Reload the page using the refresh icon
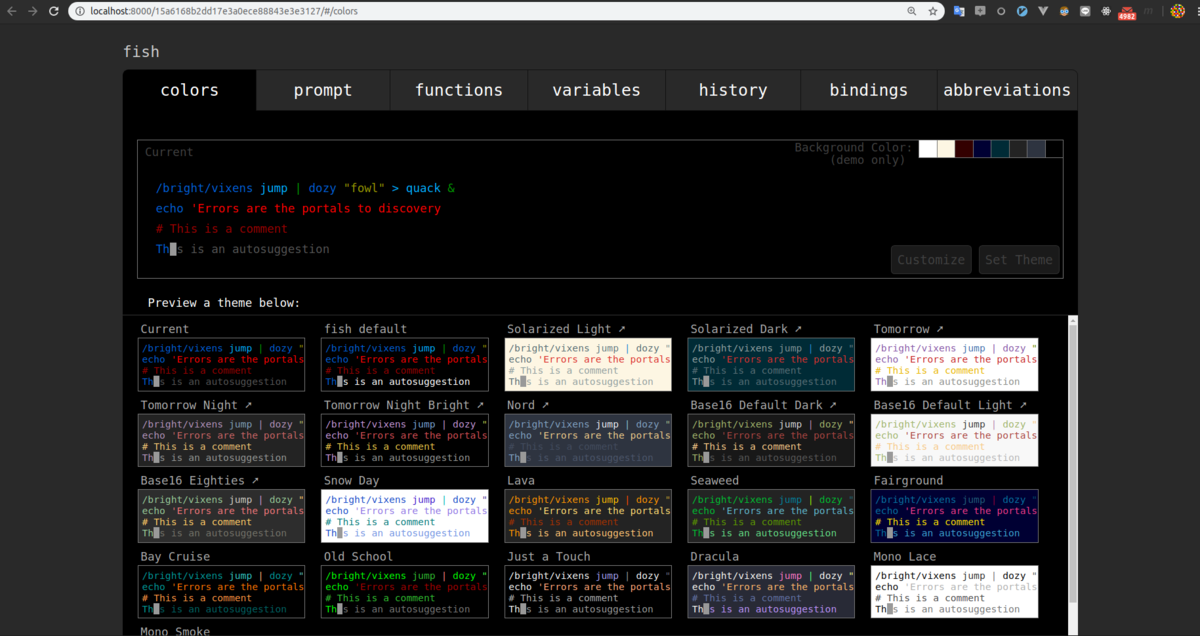Viewport: 1200px width, 636px height. [x=54, y=11]
